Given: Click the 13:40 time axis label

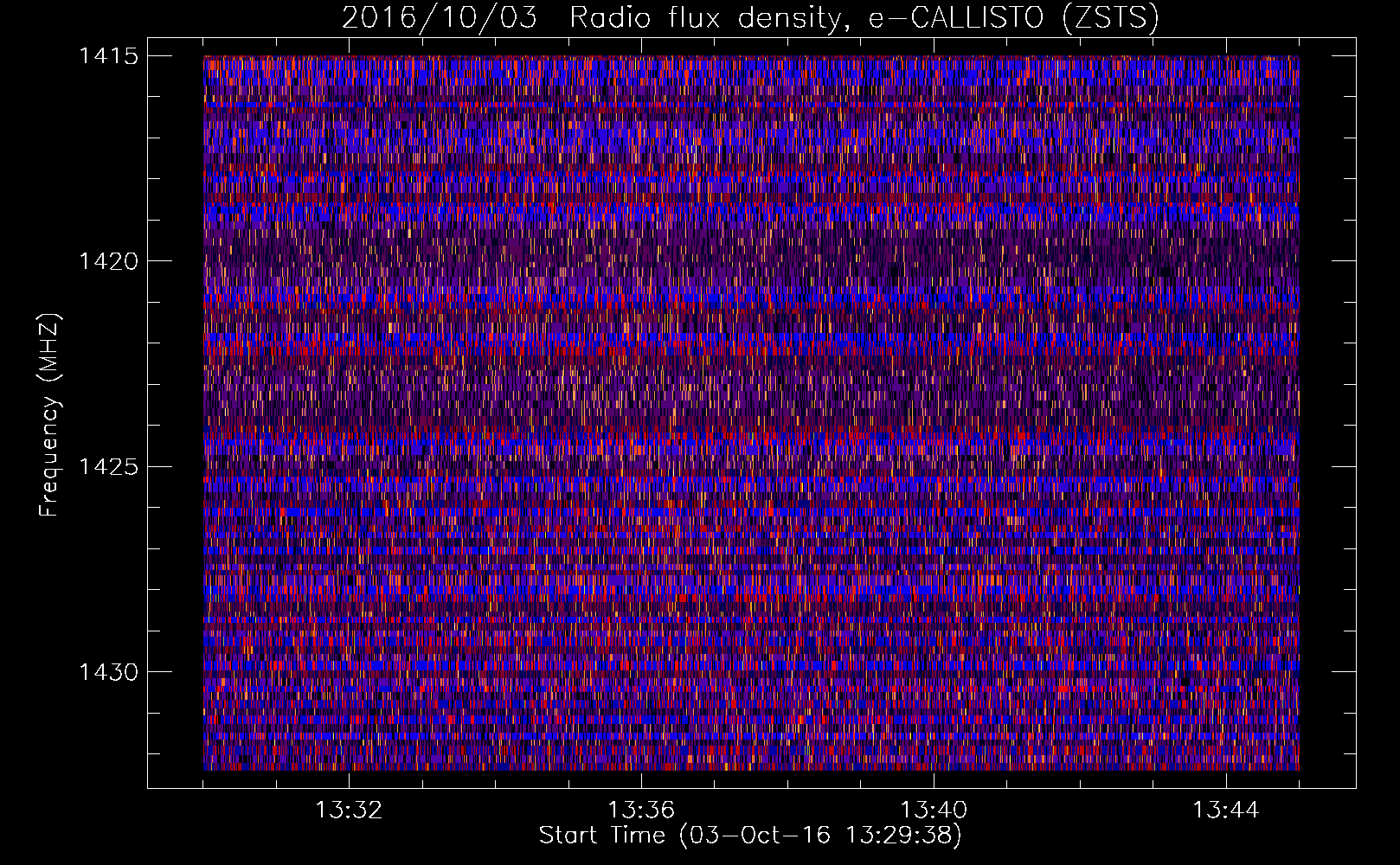Looking at the screenshot, I should click(x=934, y=811).
